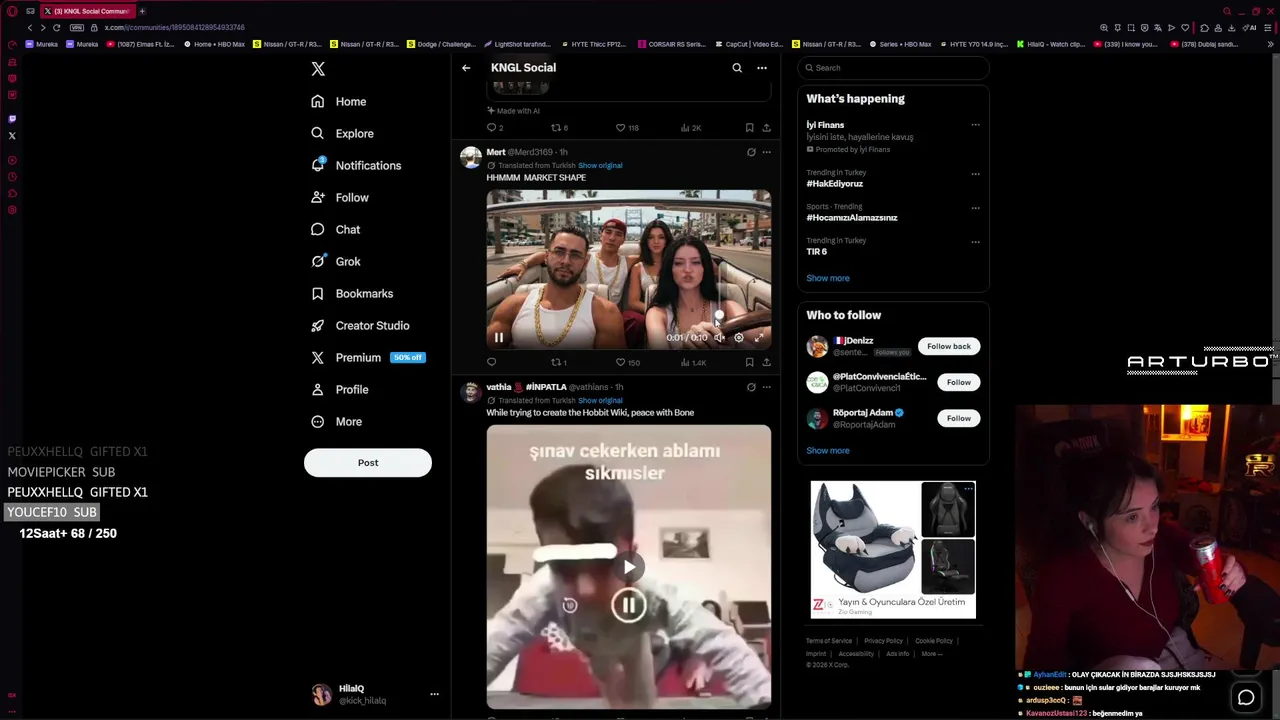
Task: Repost Mert's post
Action: tap(559, 362)
